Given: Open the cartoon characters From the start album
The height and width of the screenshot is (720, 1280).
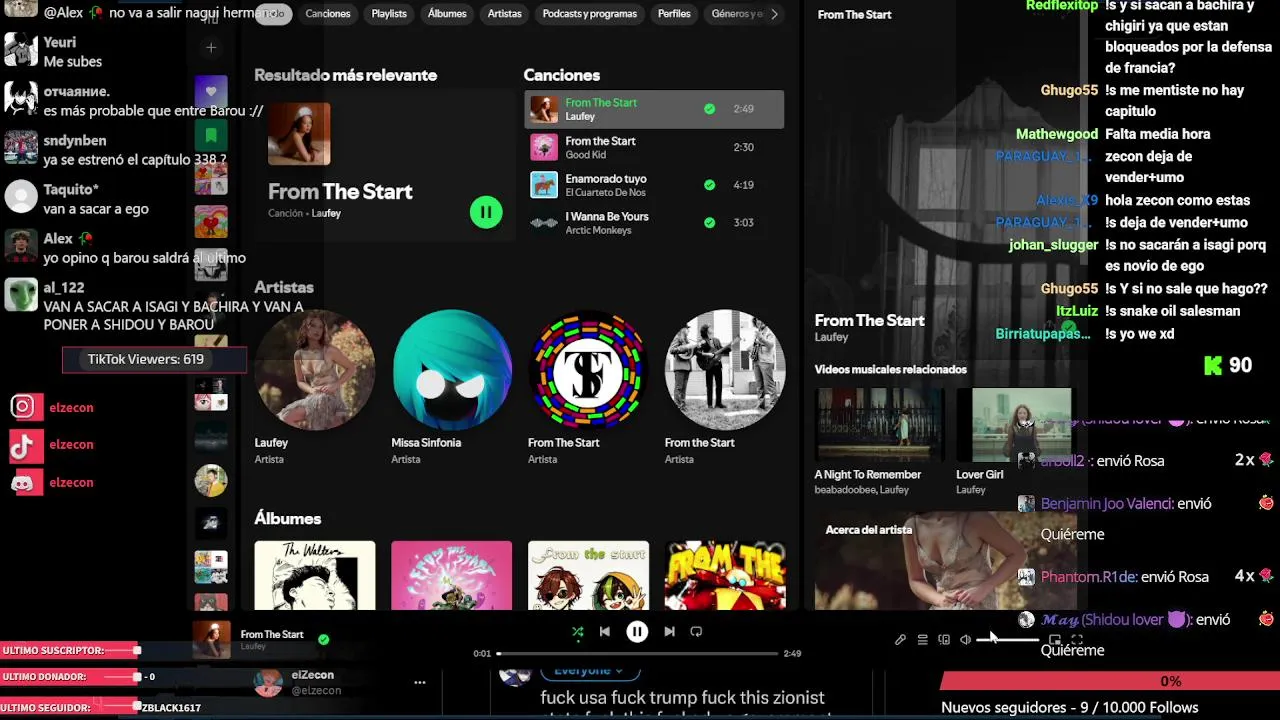Looking at the screenshot, I should (x=588, y=575).
